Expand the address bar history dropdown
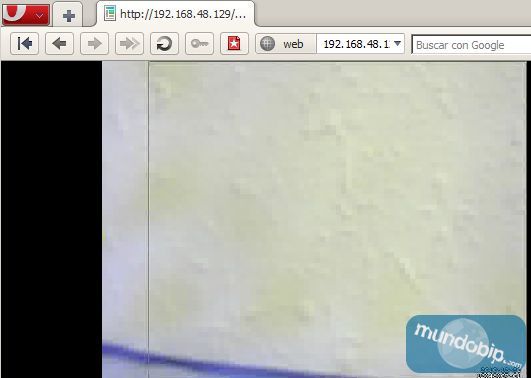Viewport: 531px width, 378px height. tap(398, 43)
